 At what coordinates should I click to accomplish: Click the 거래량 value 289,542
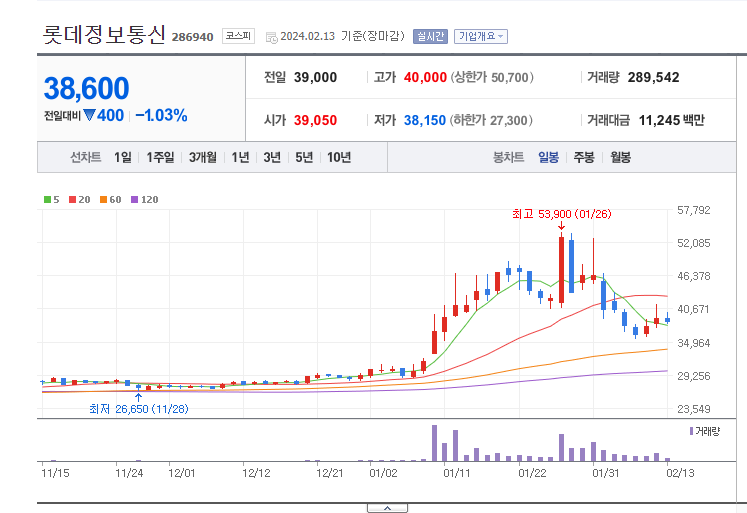654,77
